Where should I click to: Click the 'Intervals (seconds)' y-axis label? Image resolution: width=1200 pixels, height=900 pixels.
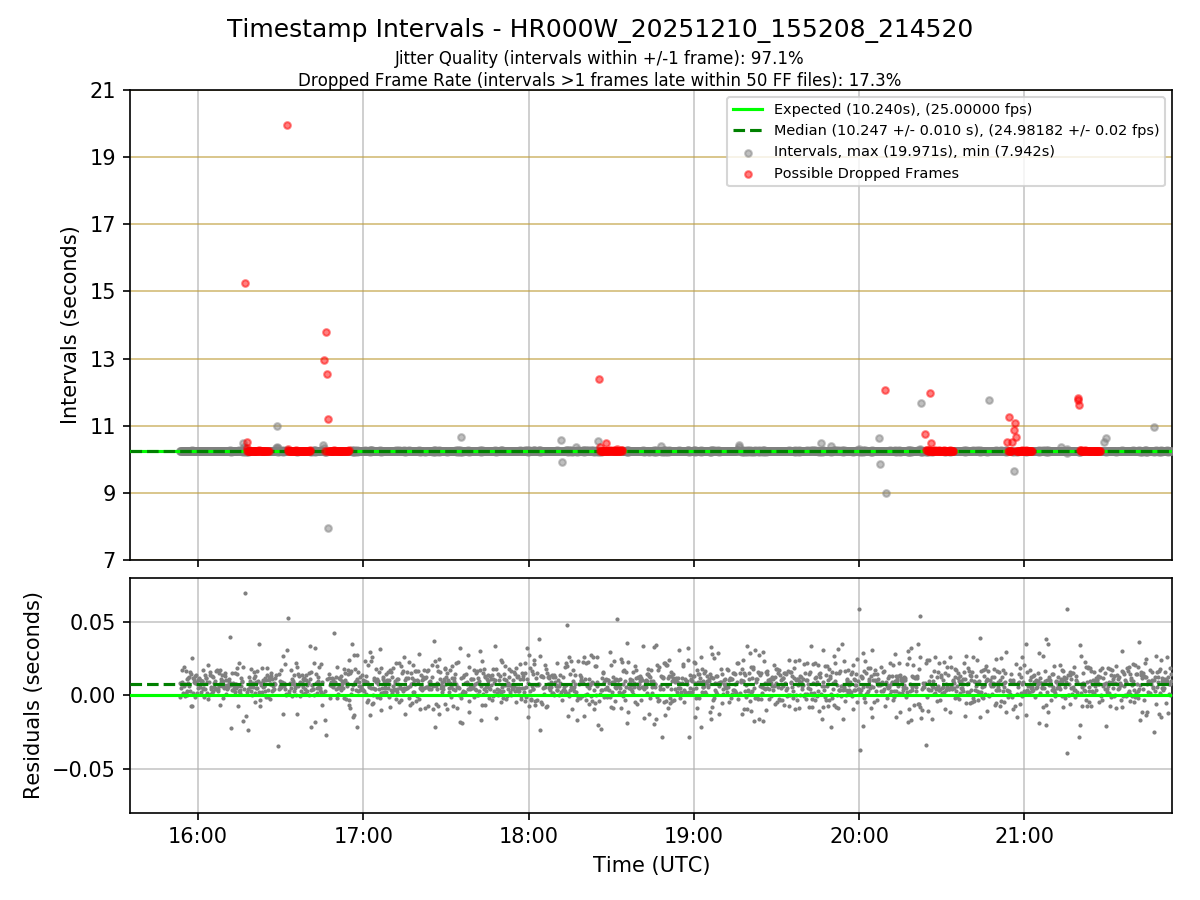[70, 325]
